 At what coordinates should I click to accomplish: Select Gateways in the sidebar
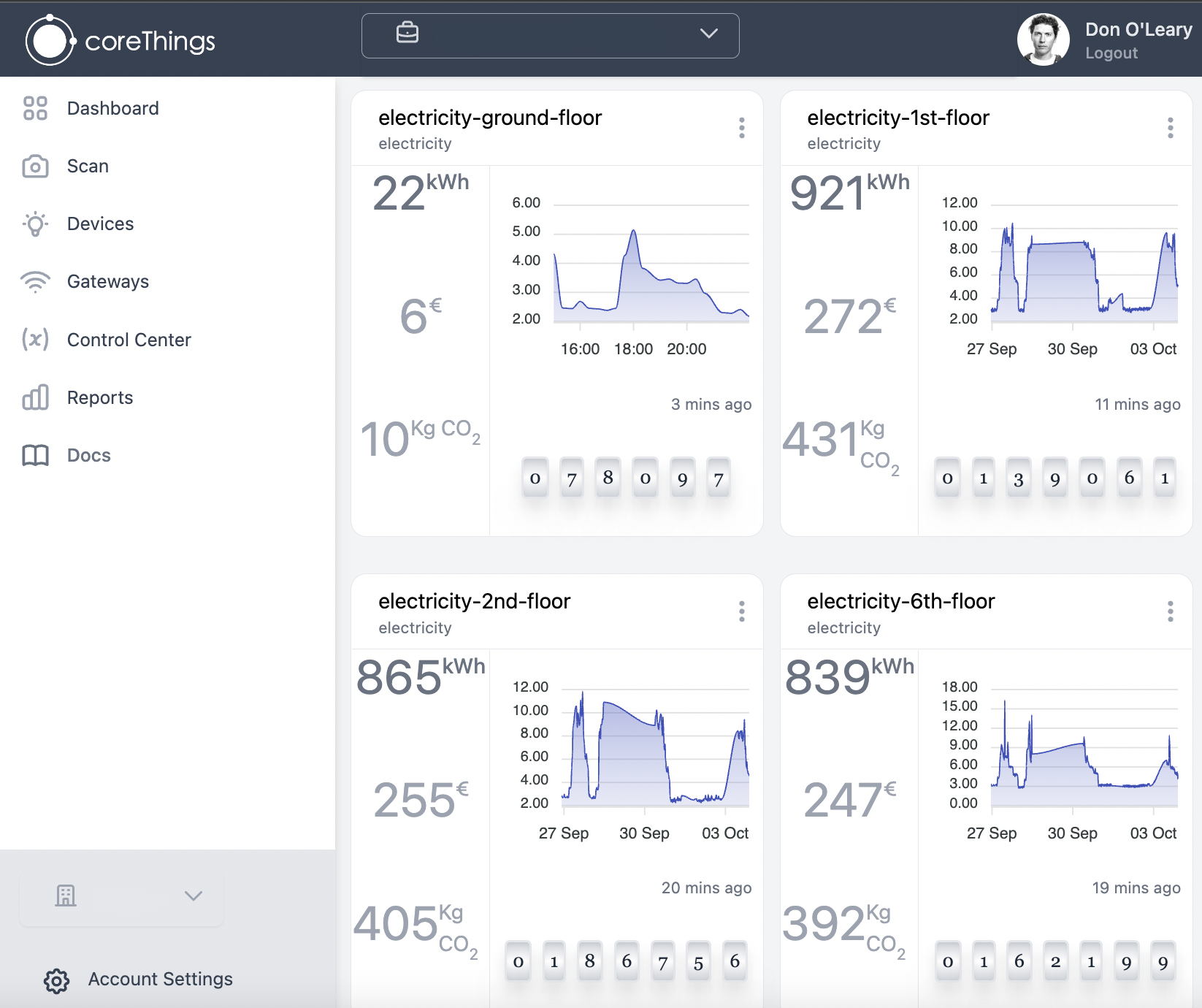pos(107,281)
